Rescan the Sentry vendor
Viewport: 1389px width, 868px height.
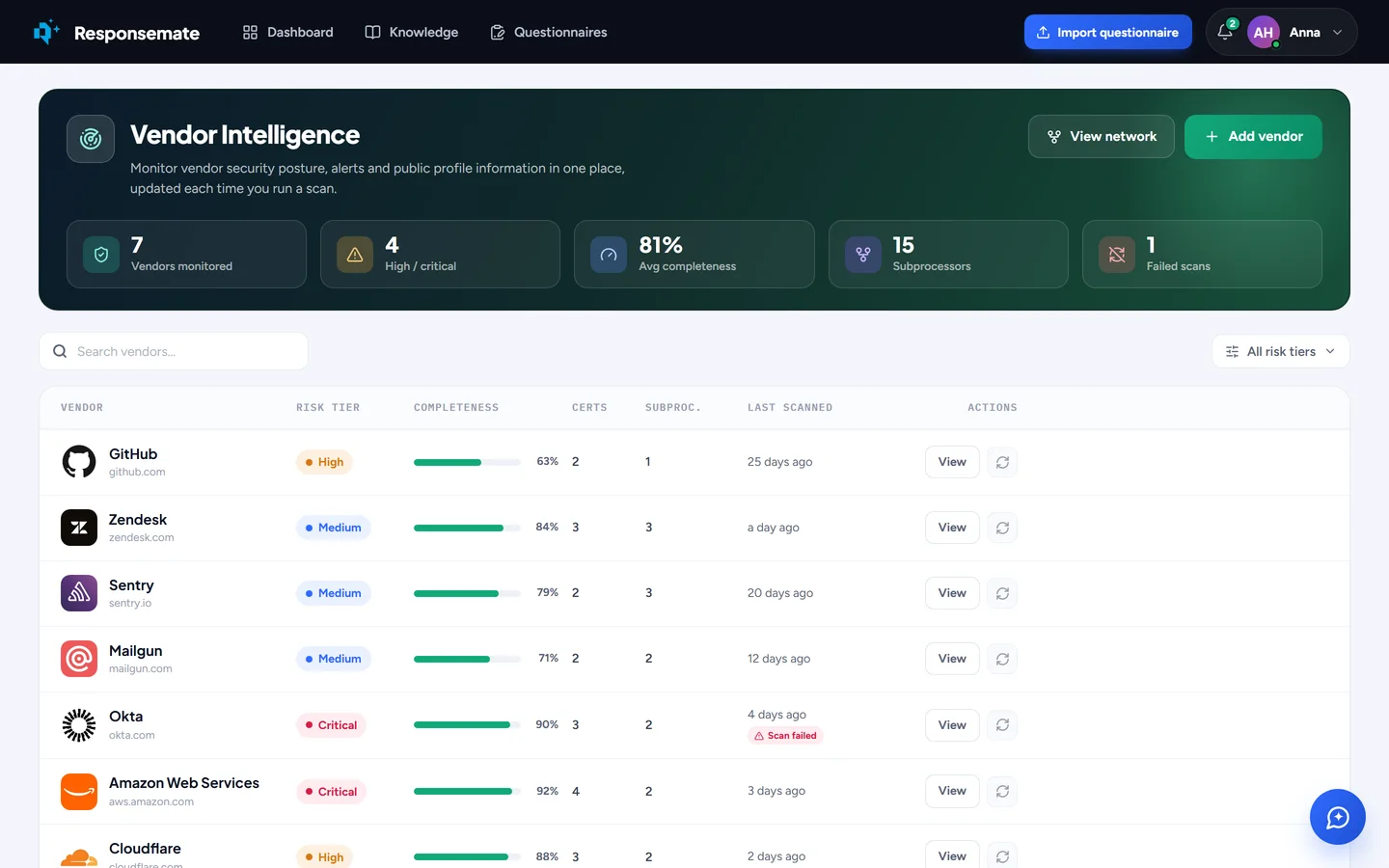click(x=1002, y=593)
